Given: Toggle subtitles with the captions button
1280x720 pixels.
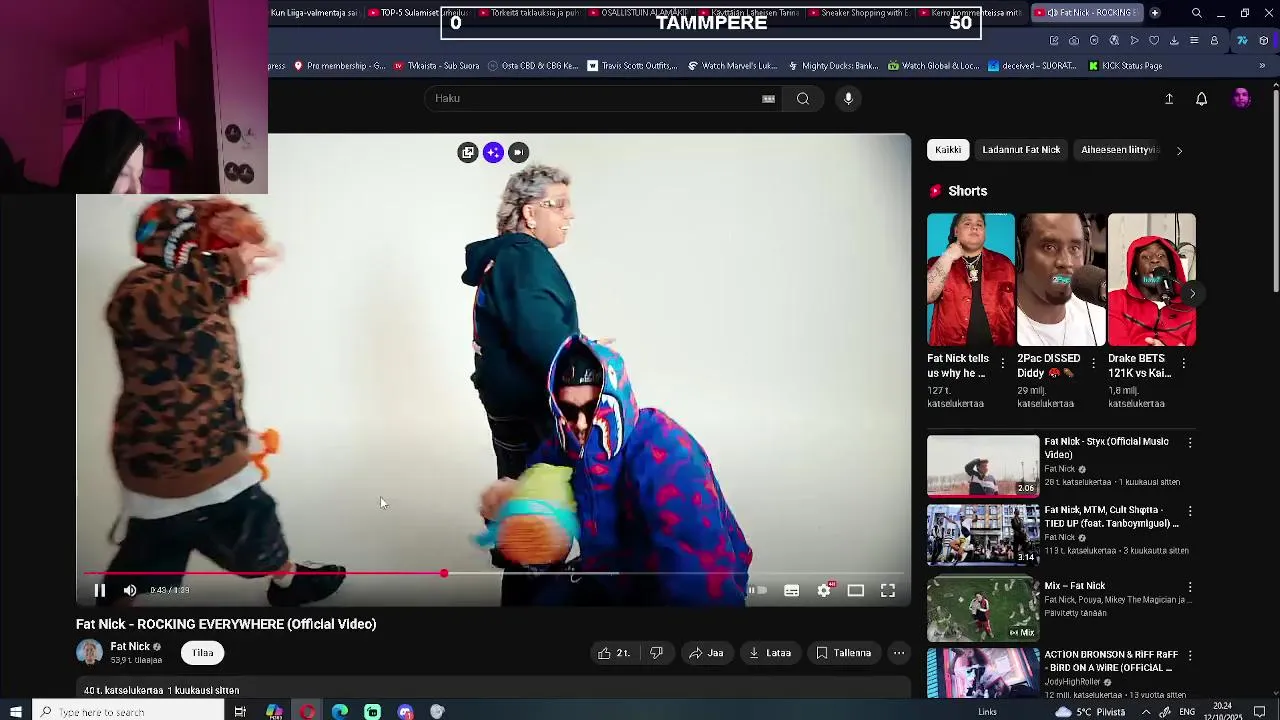Looking at the screenshot, I should pos(791,590).
